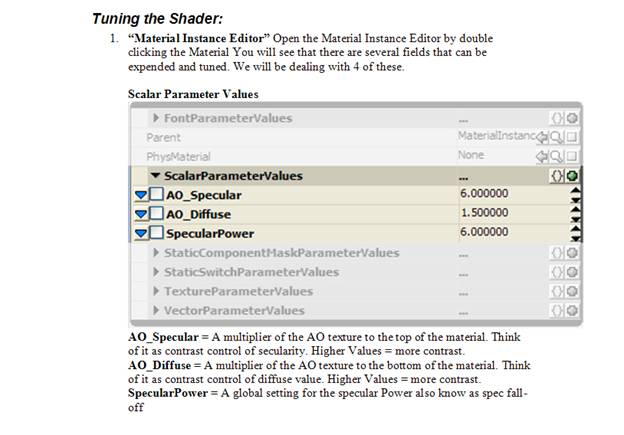The width and height of the screenshot is (624, 435).
Task: Click the green add button on ScalarParameterValues
Action: (x=572, y=176)
